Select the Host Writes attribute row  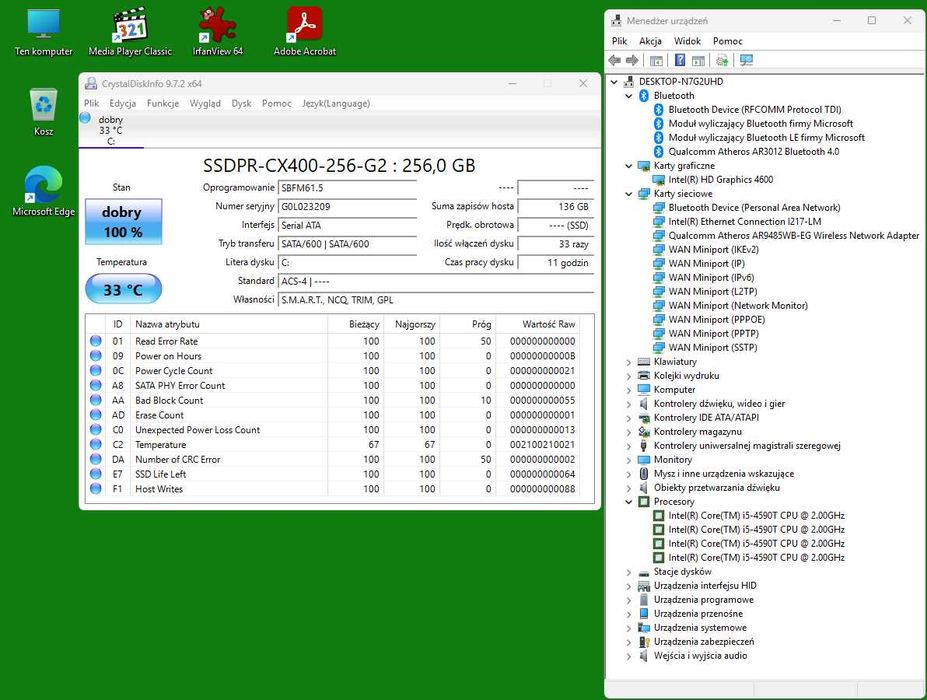pyautogui.click(x=332, y=489)
